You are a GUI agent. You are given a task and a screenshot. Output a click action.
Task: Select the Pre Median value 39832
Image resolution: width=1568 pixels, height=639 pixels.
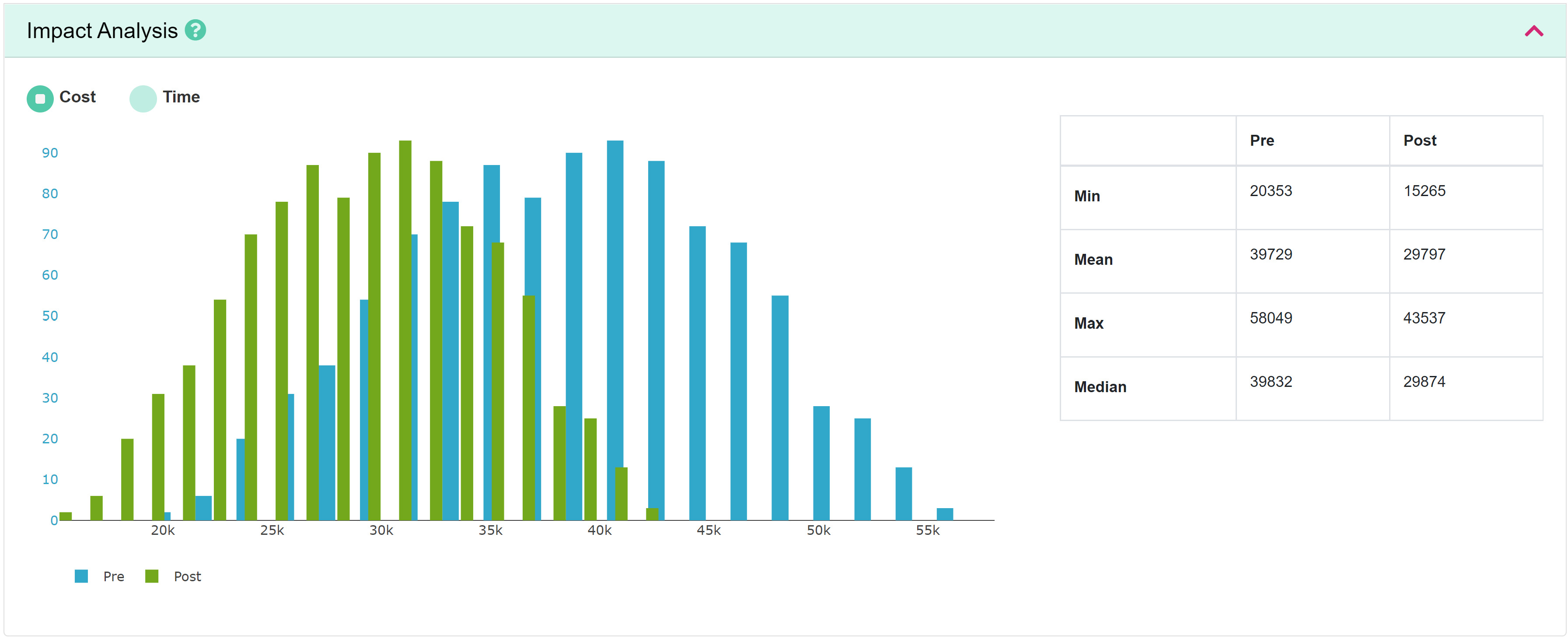tap(1271, 381)
